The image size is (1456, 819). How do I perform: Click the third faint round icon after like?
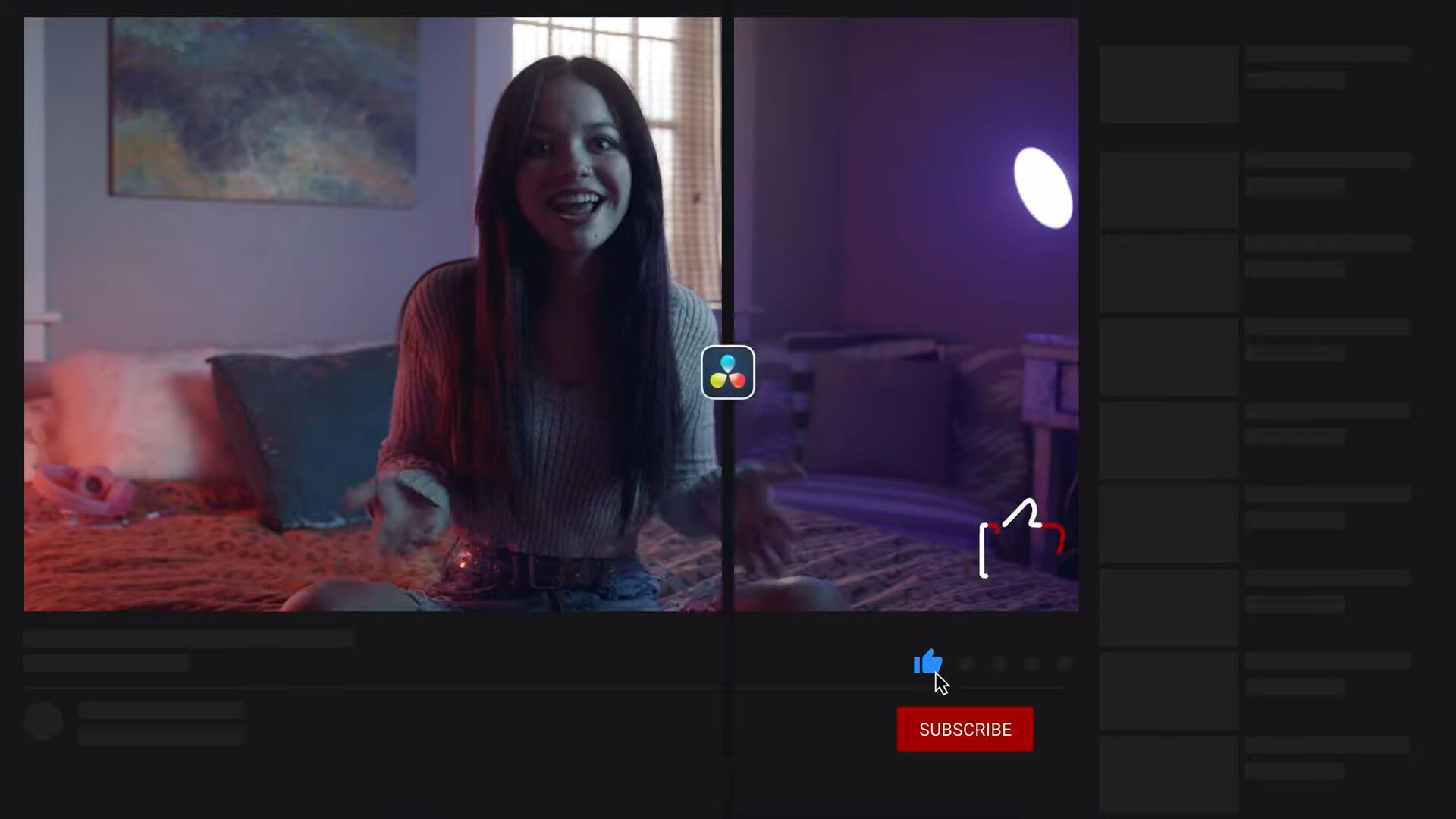point(1031,664)
